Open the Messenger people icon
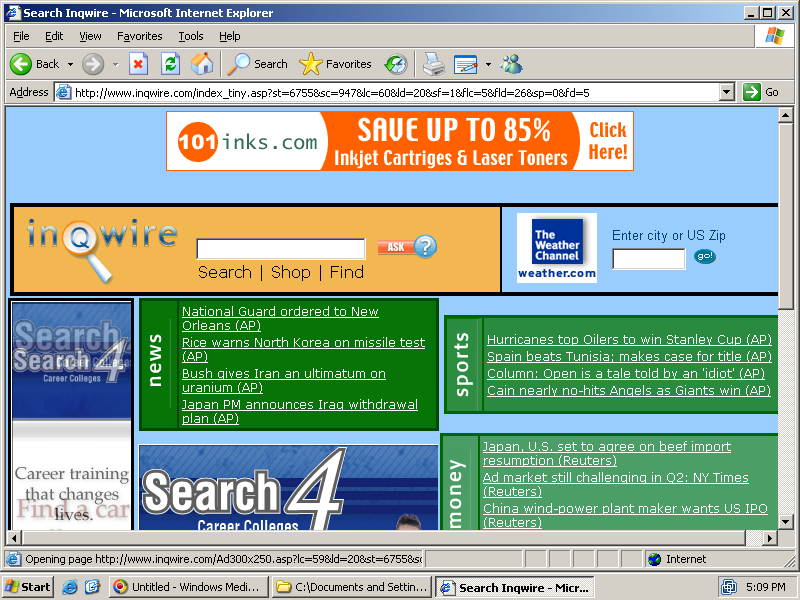The height and width of the screenshot is (600, 800). pos(512,64)
